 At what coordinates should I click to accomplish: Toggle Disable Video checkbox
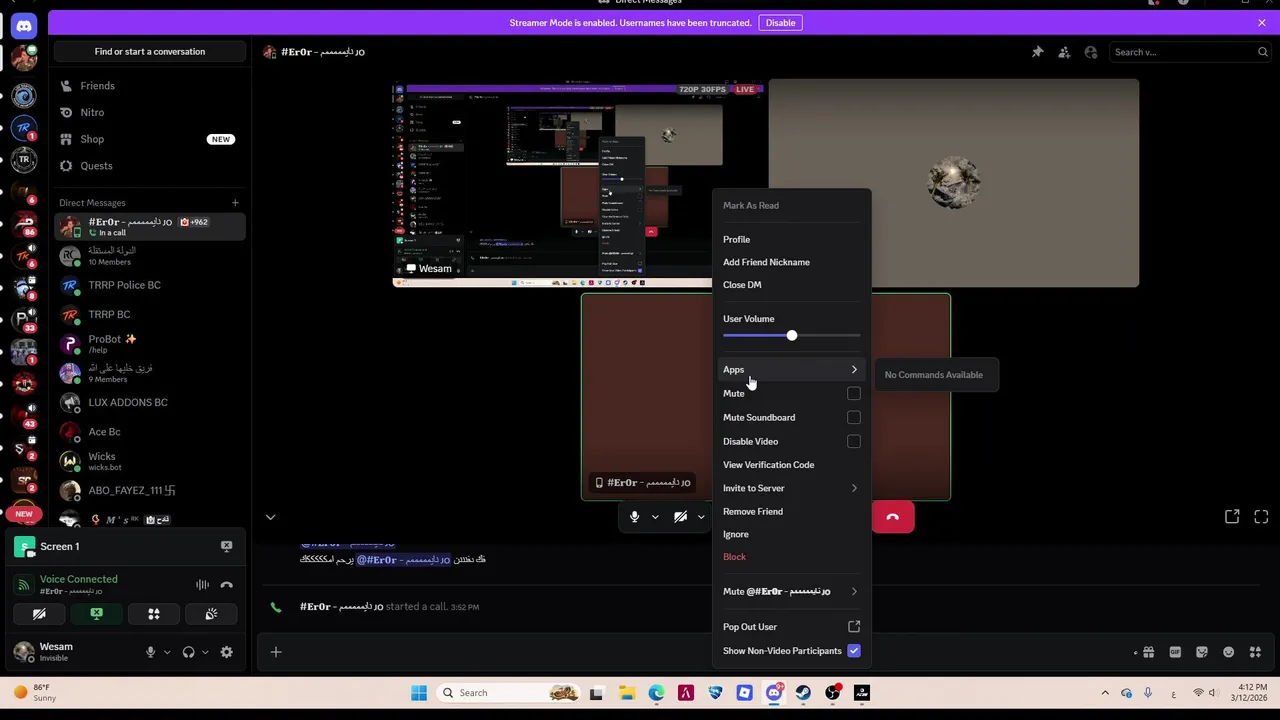pos(854,442)
